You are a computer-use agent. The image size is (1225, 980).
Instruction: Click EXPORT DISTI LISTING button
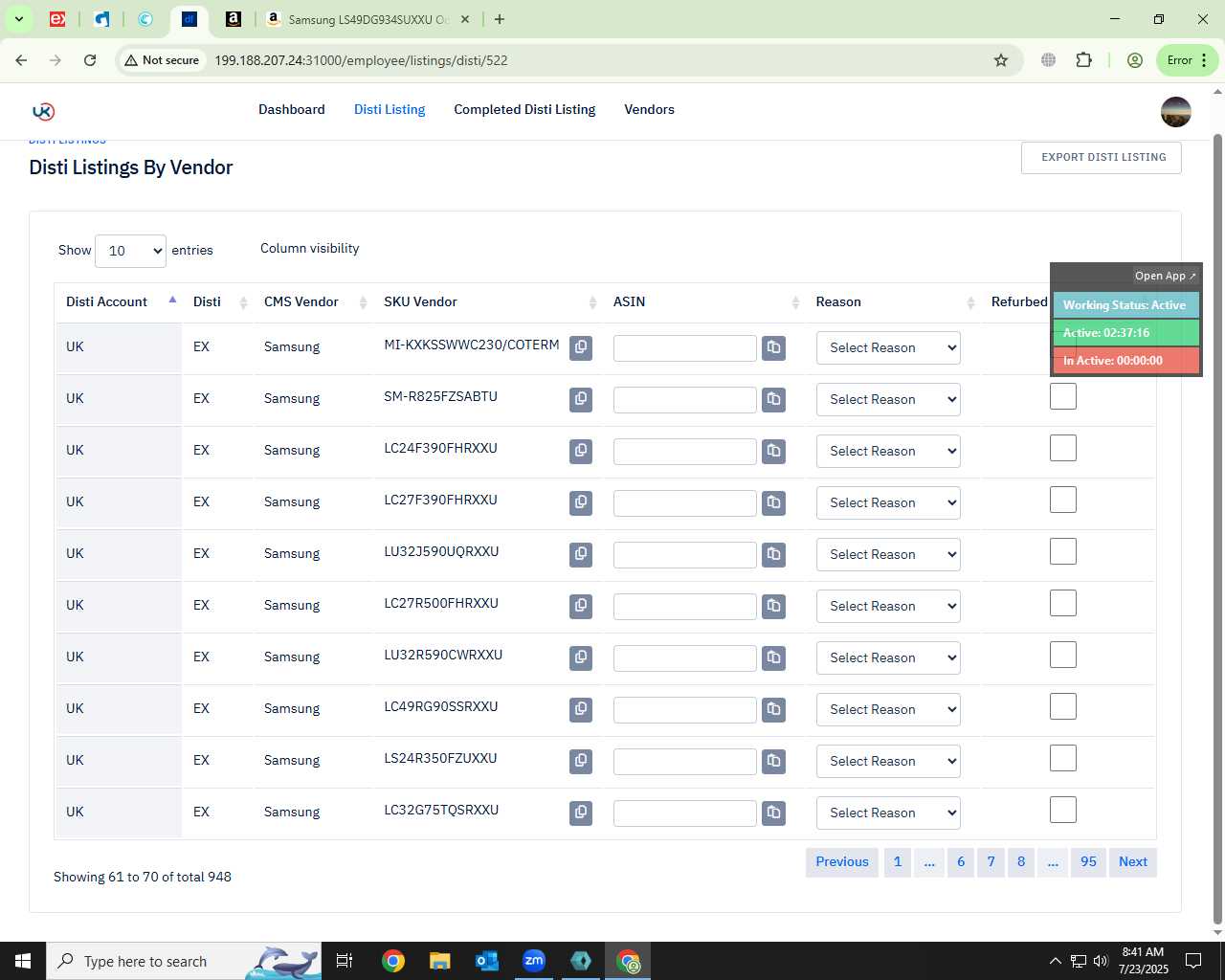1102,158
